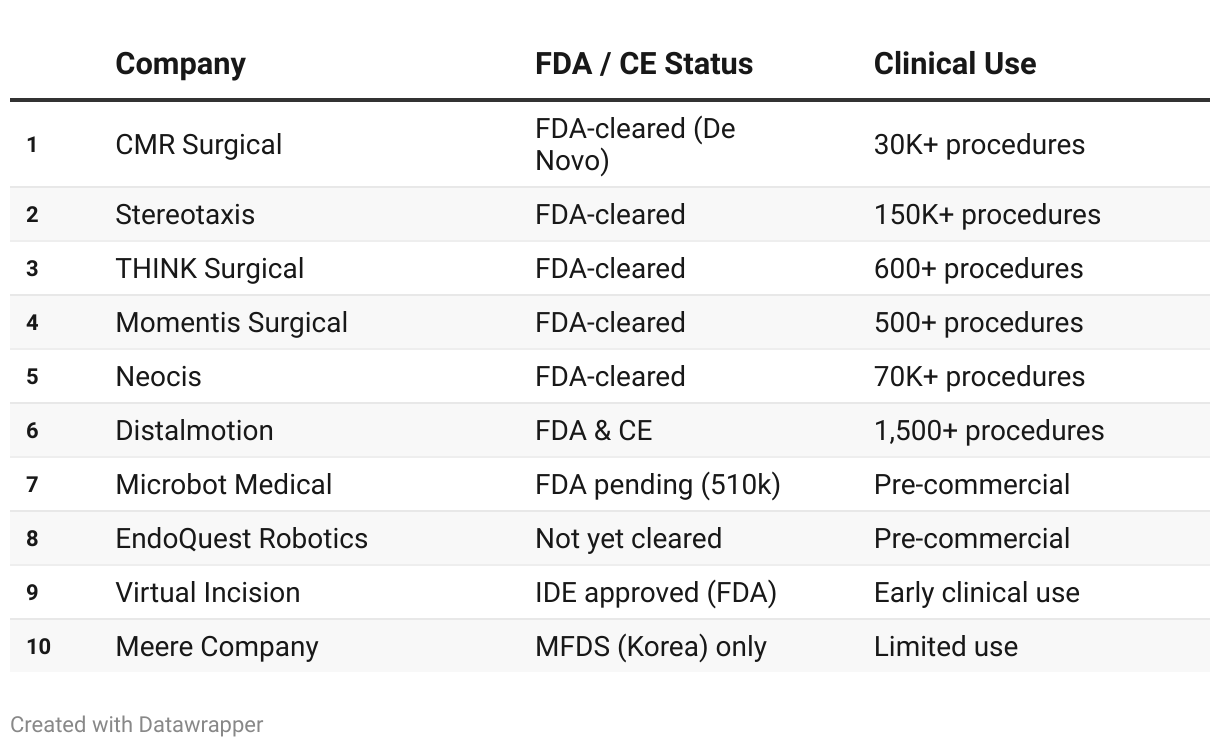Select the Microbot Medical cell
1220x748 pixels.
click(x=224, y=485)
